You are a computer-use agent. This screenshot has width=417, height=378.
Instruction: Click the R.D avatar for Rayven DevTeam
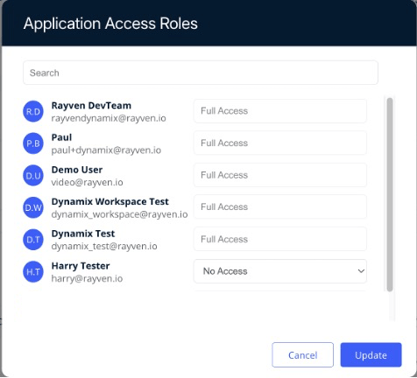coord(33,111)
